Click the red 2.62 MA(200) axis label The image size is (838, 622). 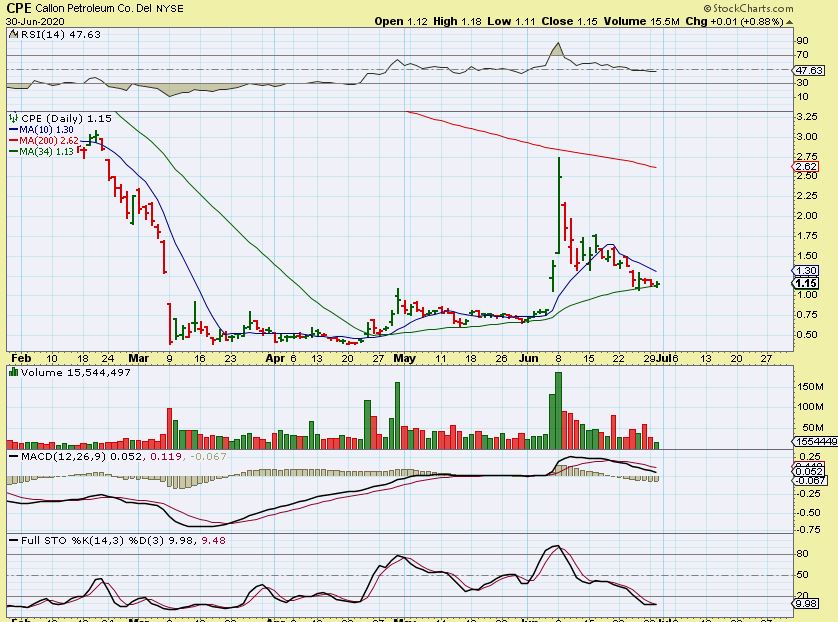tap(806, 167)
